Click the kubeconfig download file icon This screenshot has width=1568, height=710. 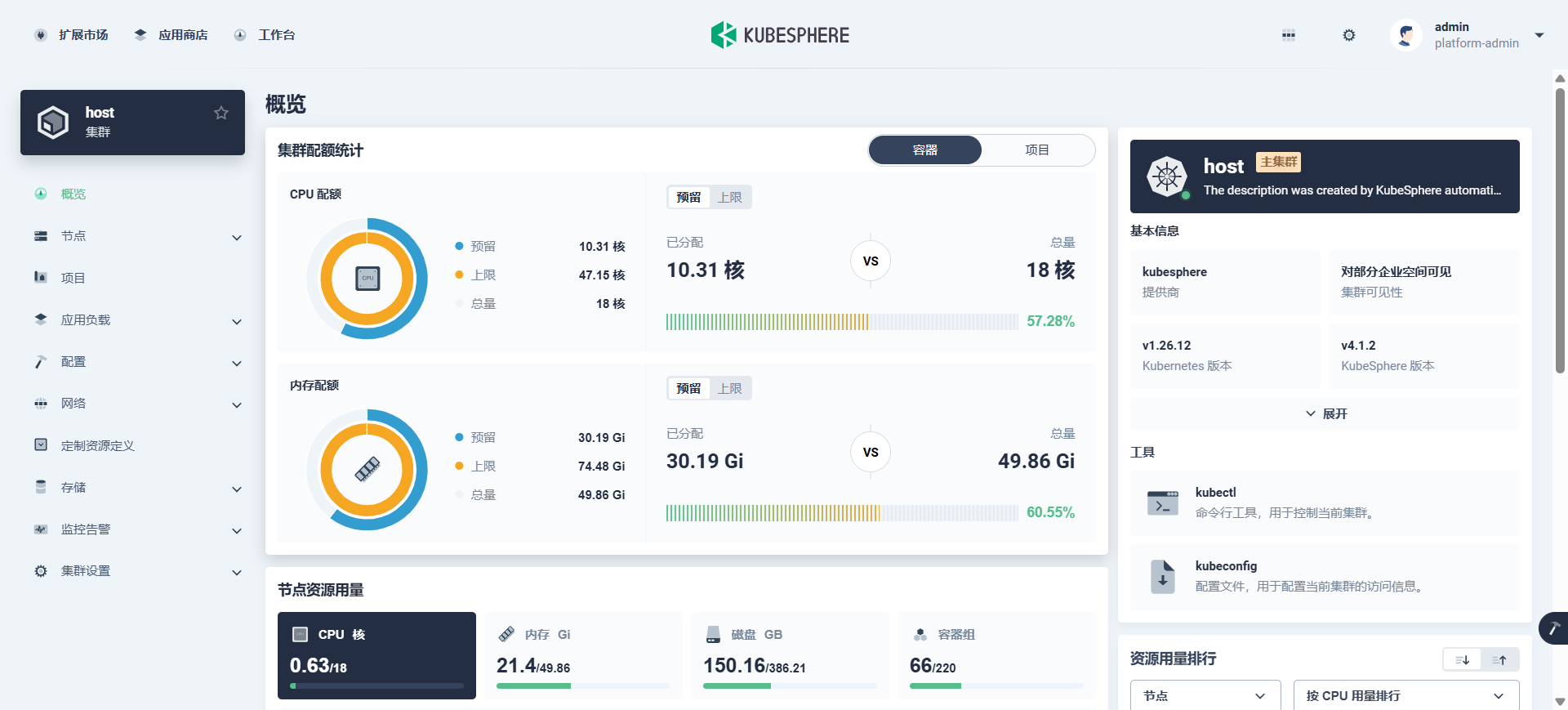pos(1163,576)
